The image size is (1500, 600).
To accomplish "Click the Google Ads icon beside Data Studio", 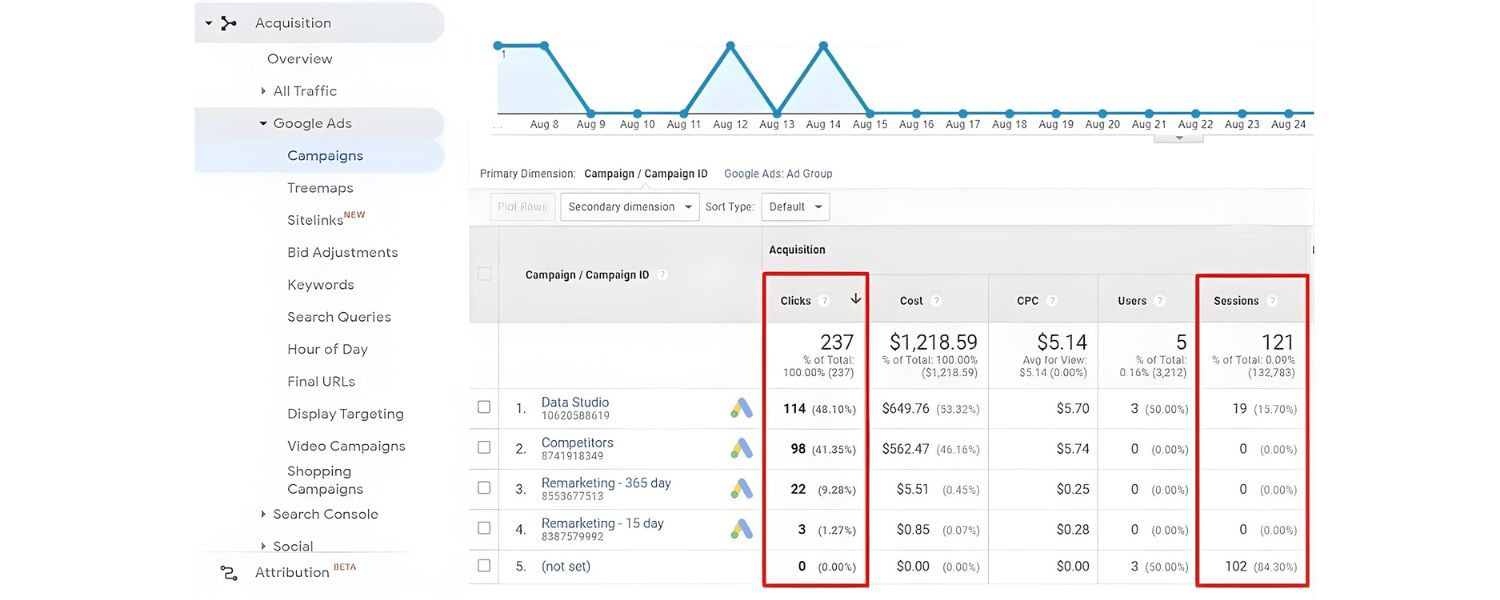I will pos(741,408).
